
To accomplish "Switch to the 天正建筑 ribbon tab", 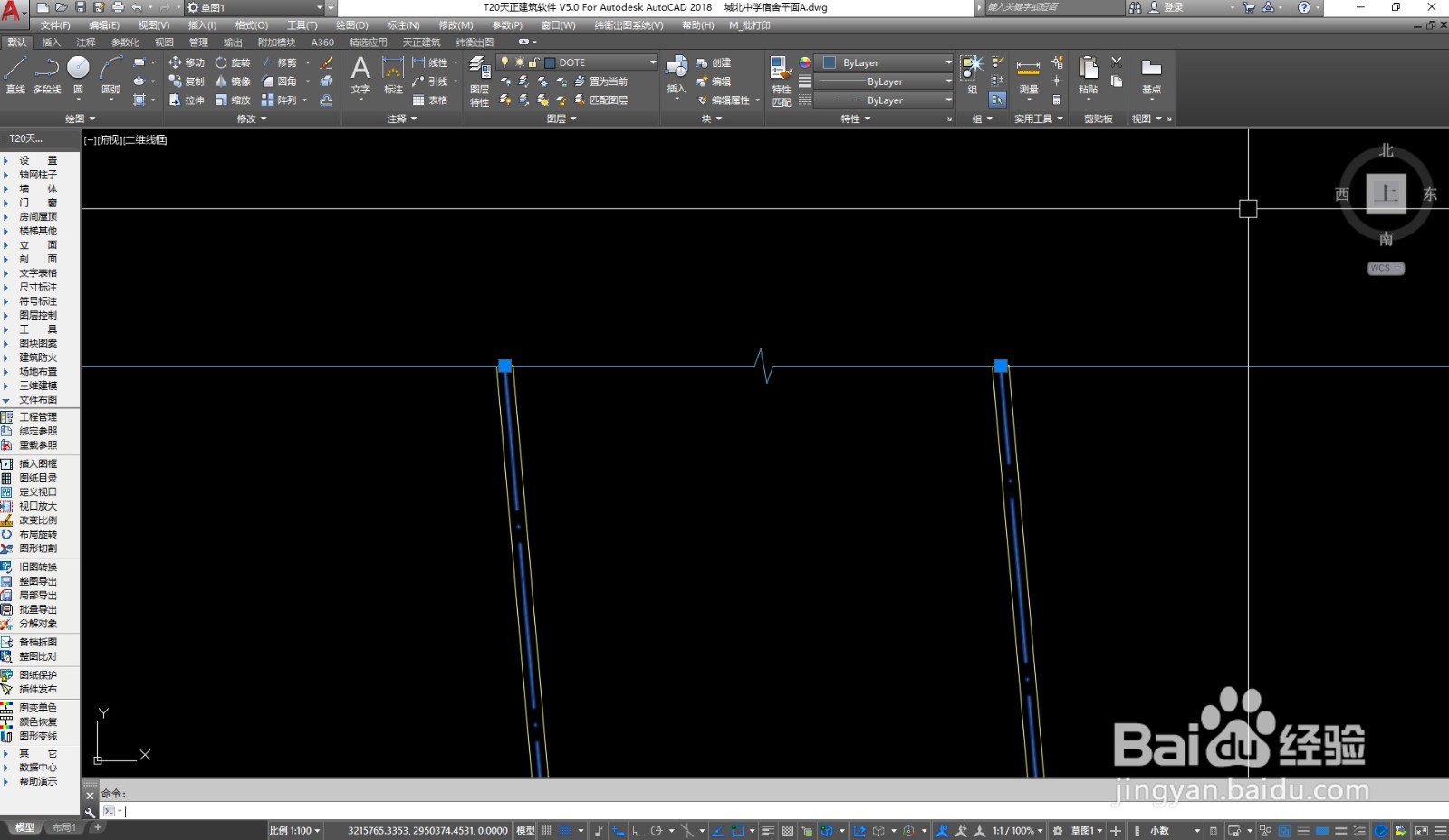I will [x=421, y=43].
